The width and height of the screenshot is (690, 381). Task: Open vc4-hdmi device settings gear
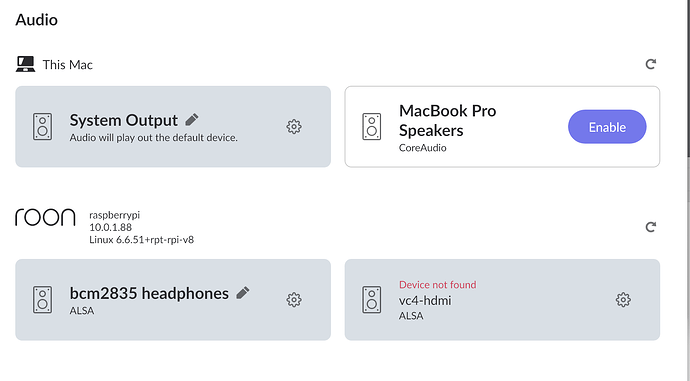tap(623, 300)
